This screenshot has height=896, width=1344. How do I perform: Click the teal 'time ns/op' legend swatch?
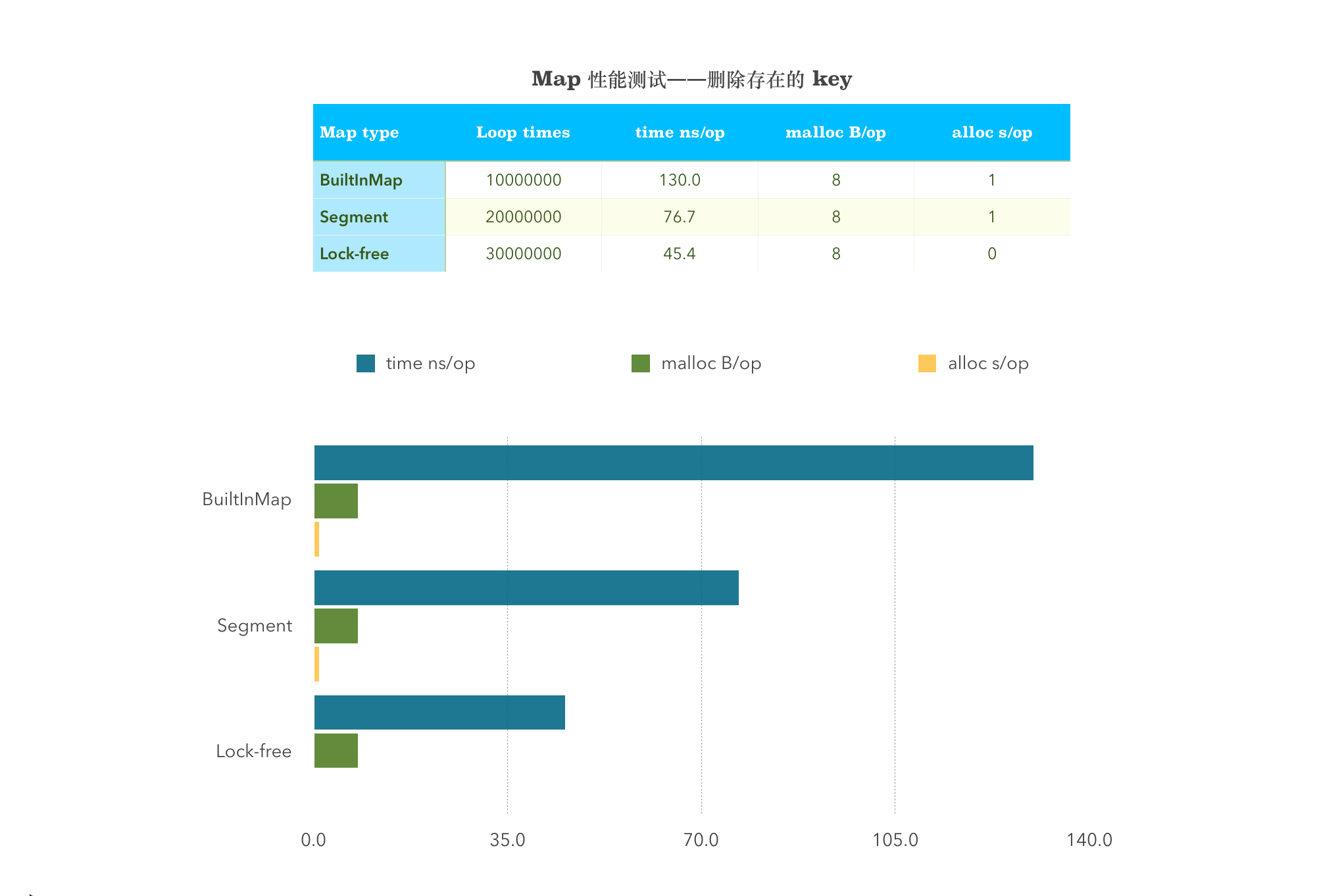pyautogui.click(x=366, y=363)
